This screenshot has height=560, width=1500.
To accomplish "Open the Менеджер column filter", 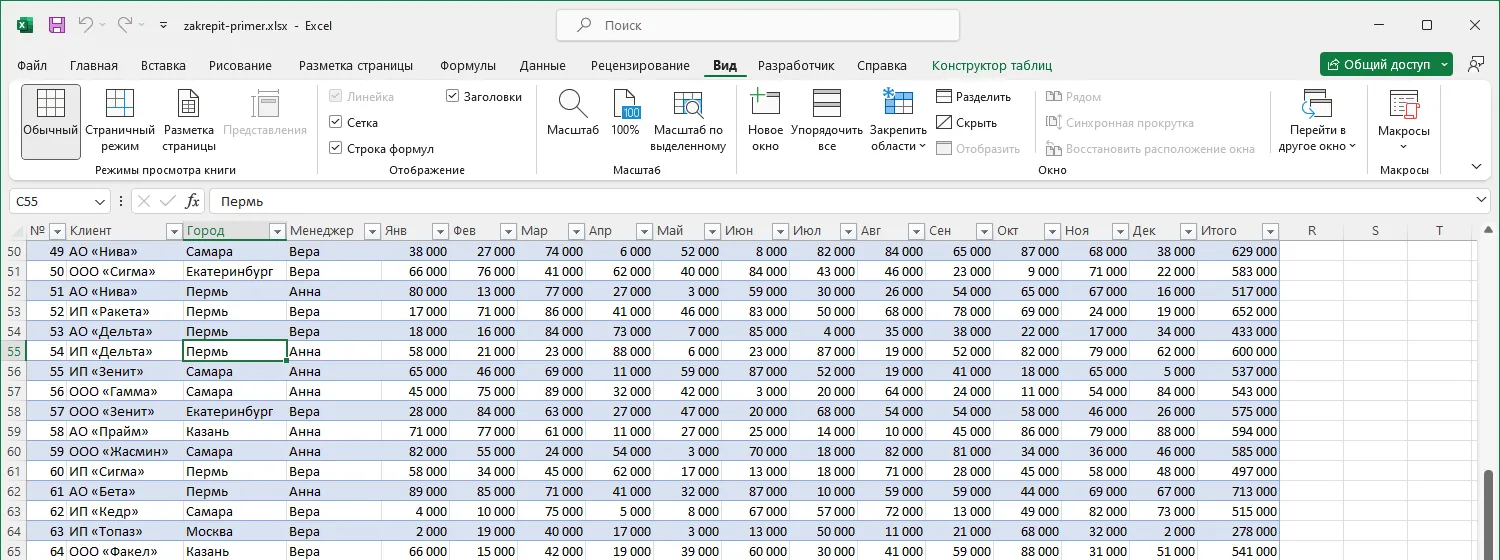I will (372, 231).
